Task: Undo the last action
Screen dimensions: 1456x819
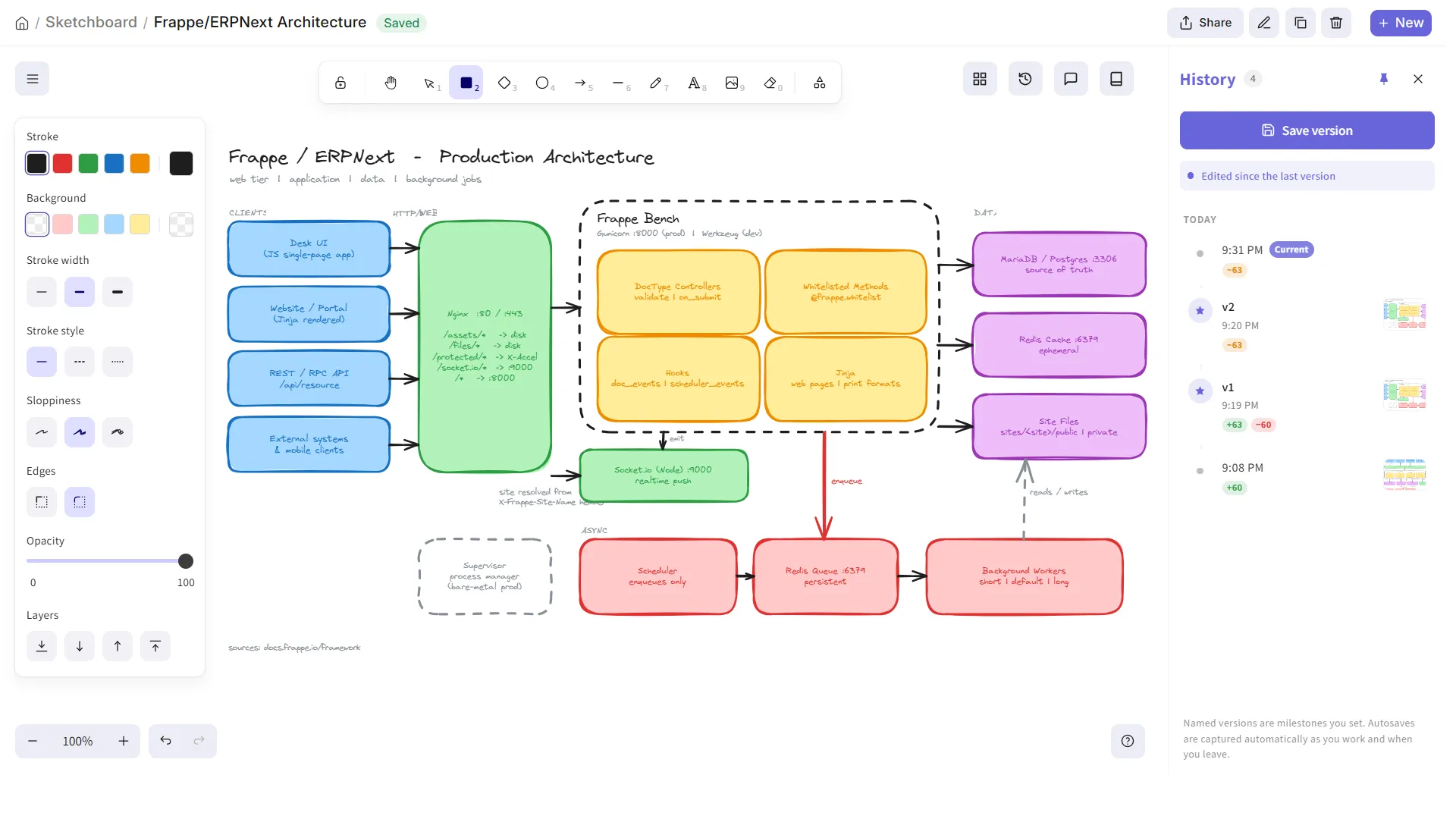Action: pyautogui.click(x=165, y=741)
